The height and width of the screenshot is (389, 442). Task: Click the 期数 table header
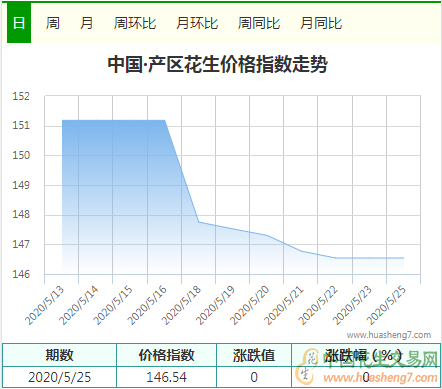(x=59, y=355)
